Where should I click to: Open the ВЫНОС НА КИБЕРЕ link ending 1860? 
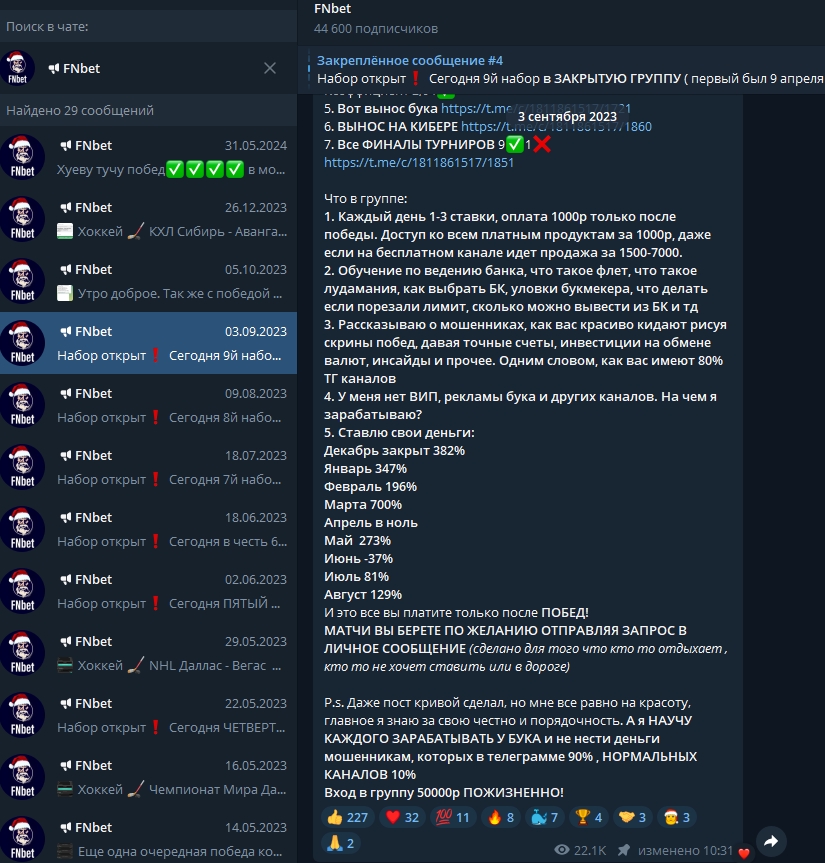[x=556, y=127]
